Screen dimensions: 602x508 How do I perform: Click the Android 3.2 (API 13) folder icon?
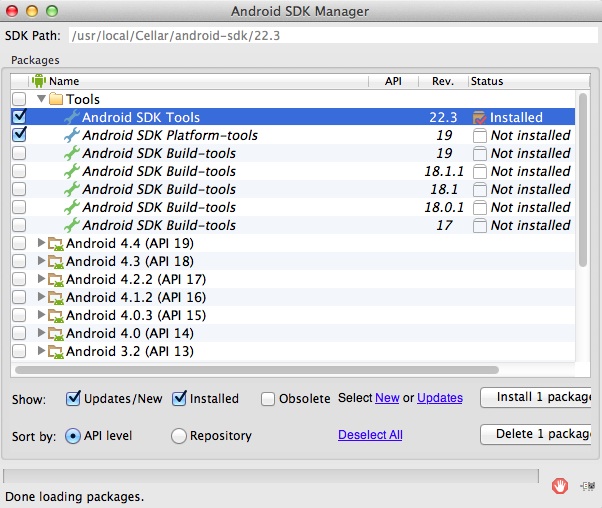coord(57,351)
